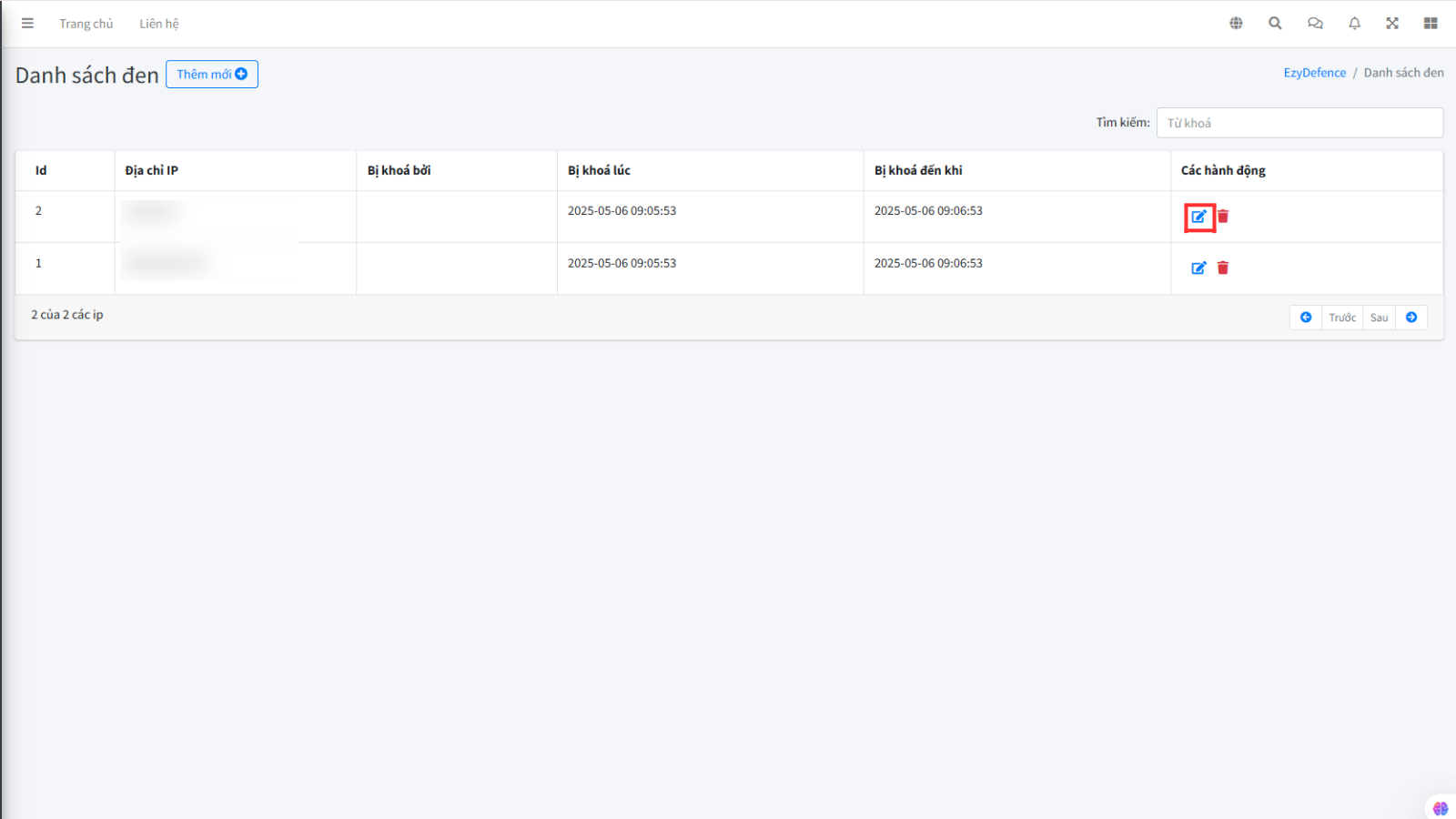This screenshot has height=819, width=1456.
Task: Edit the blacklist entry with Id 2
Action: pyautogui.click(x=1198, y=217)
